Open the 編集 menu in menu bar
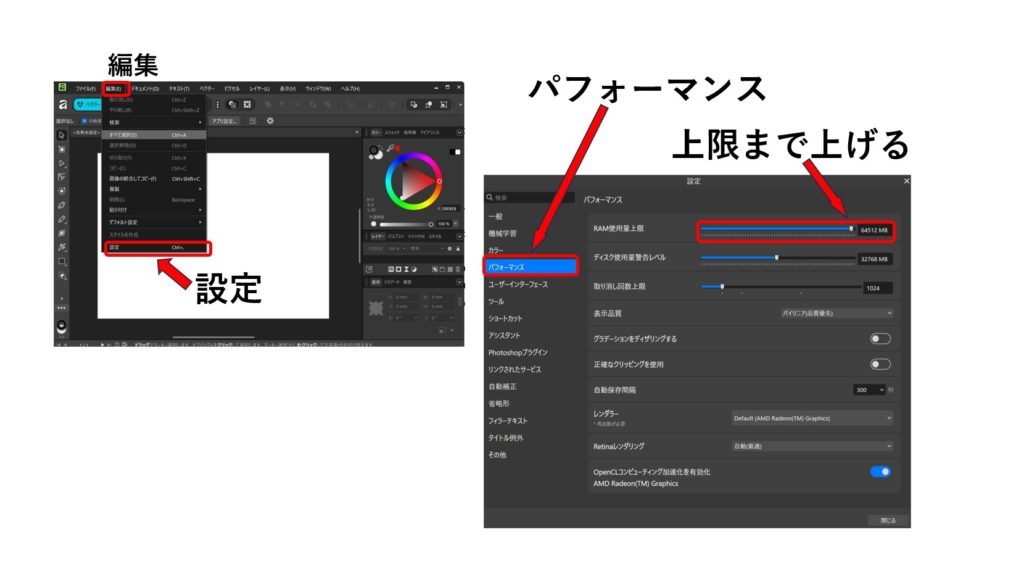Image resolution: width=1024 pixels, height=569 pixels. (114, 88)
